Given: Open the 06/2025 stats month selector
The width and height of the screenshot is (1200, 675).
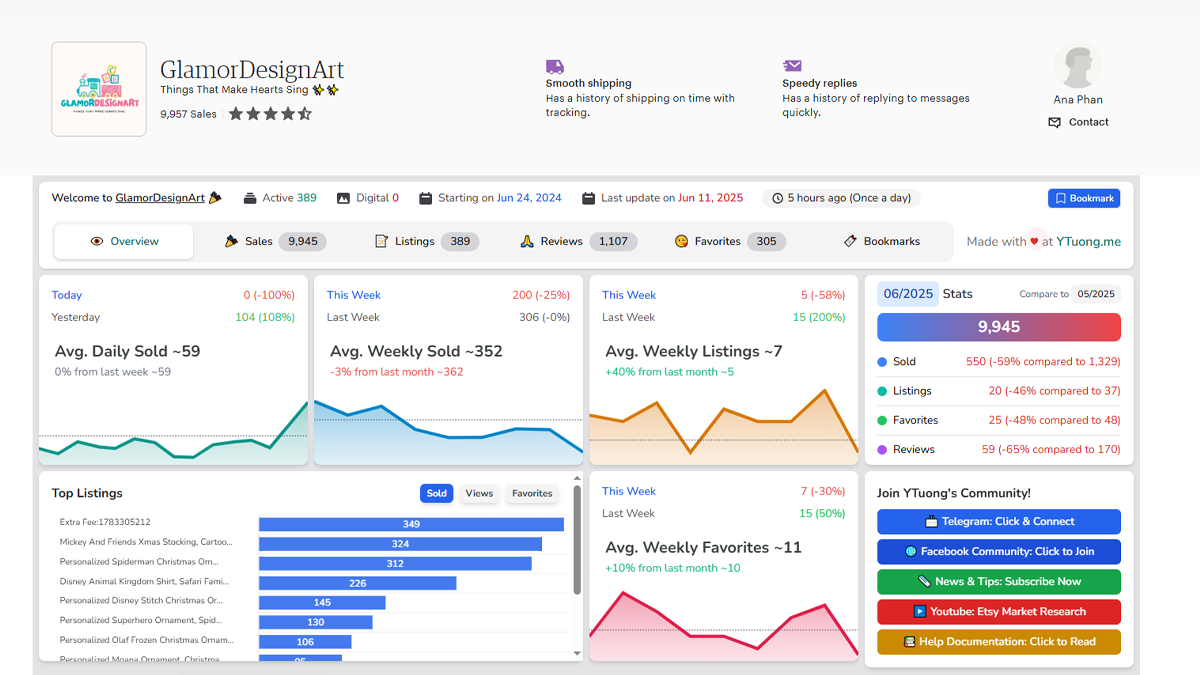Looking at the screenshot, I should 908,294.
